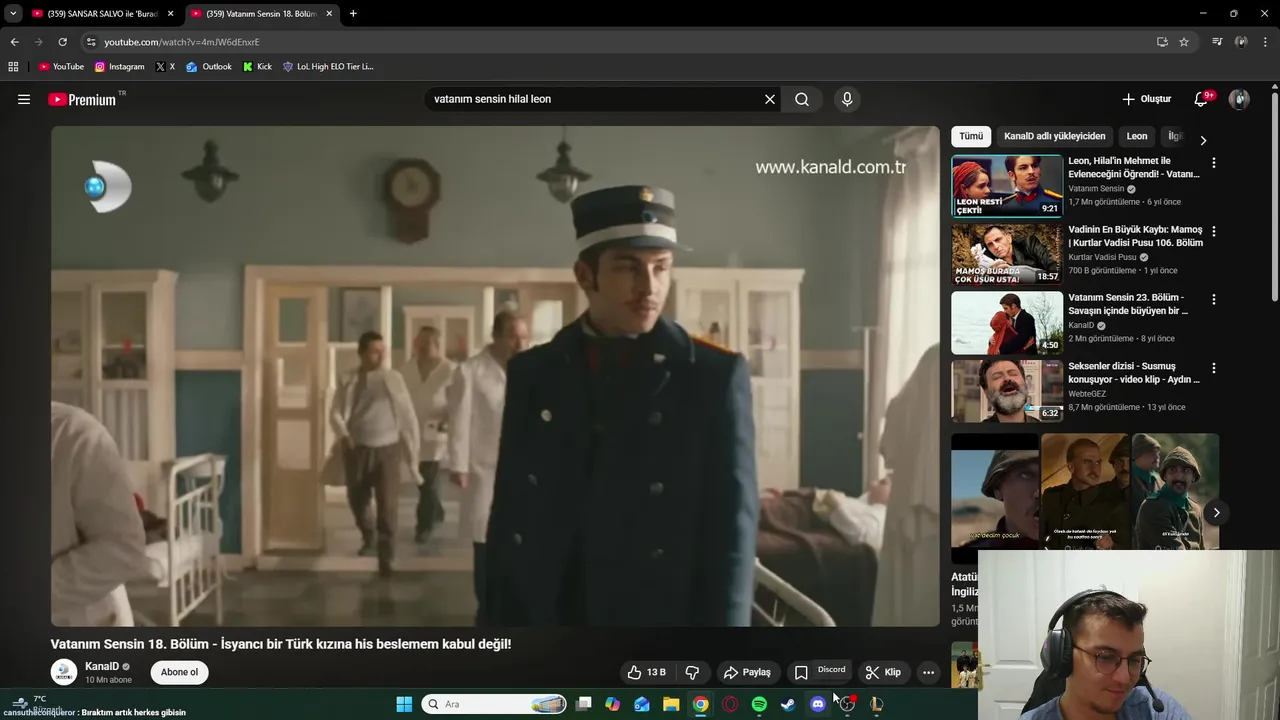1280x720 pixels.
Task: Save video with bookmark button
Action: [x=801, y=672]
